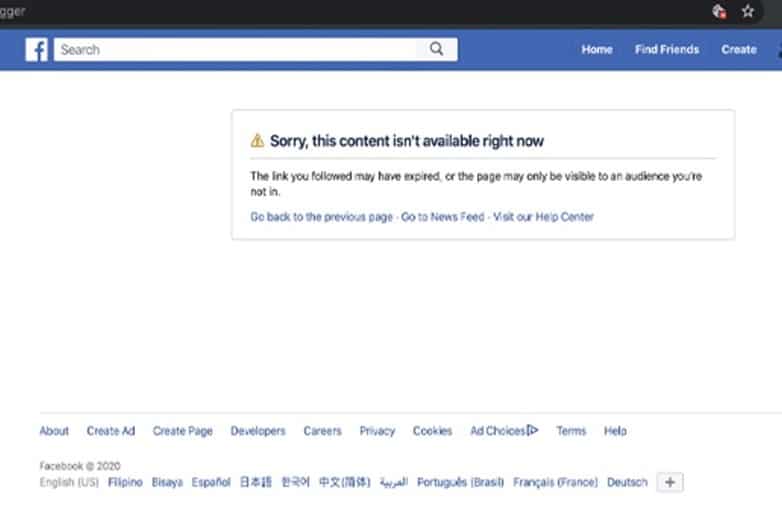Image resolution: width=782 pixels, height=519 pixels.
Task: Click the Facebook © 2020 text
Action: click(x=80, y=466)
